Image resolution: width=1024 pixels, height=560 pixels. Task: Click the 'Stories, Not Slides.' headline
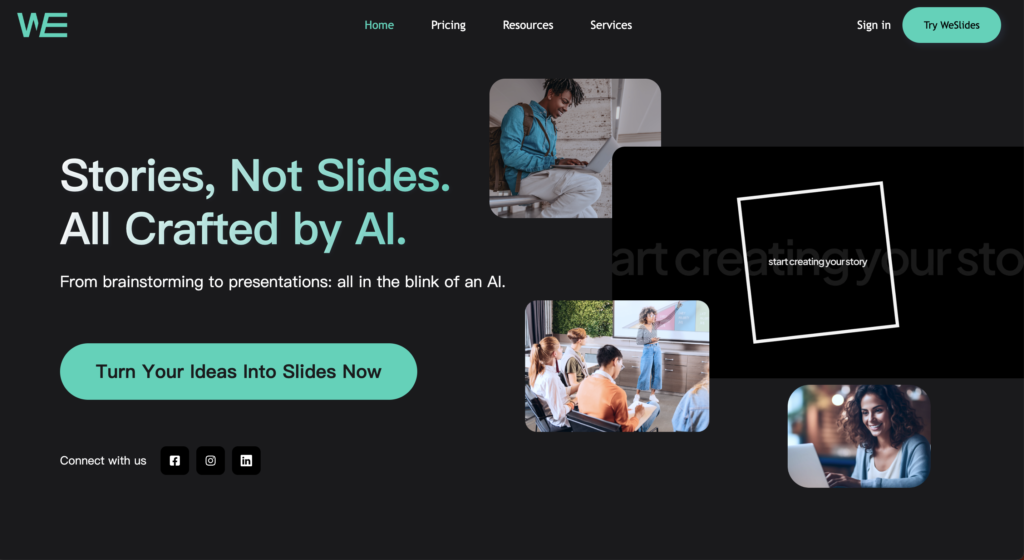[x=255, y=176]
